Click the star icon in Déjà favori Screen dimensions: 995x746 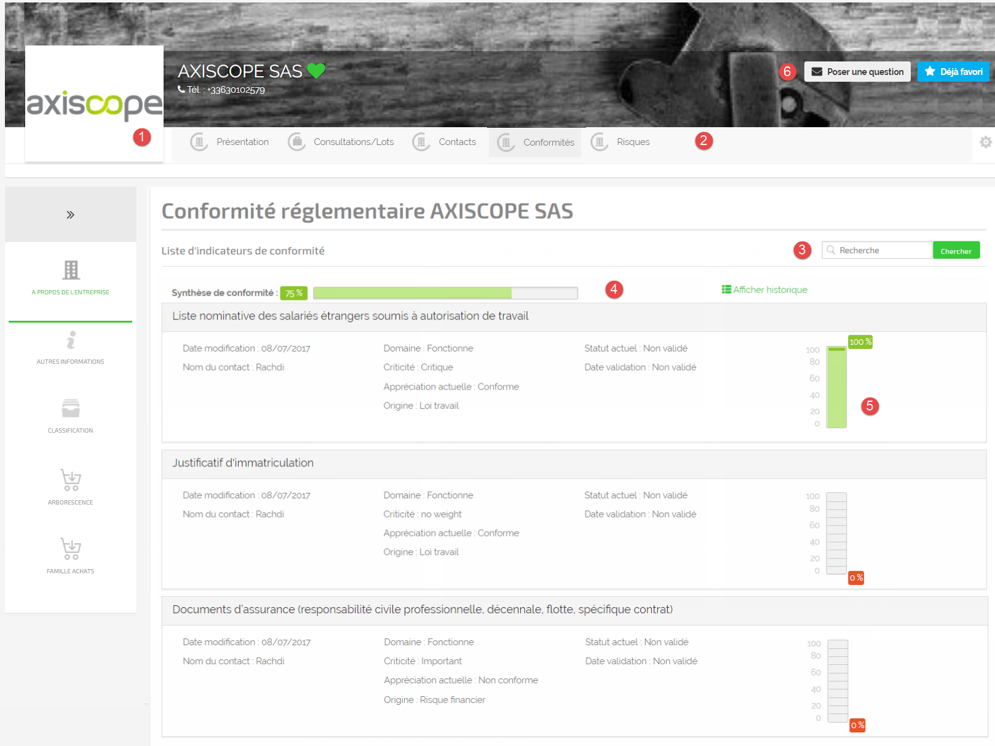click(930, 72)
